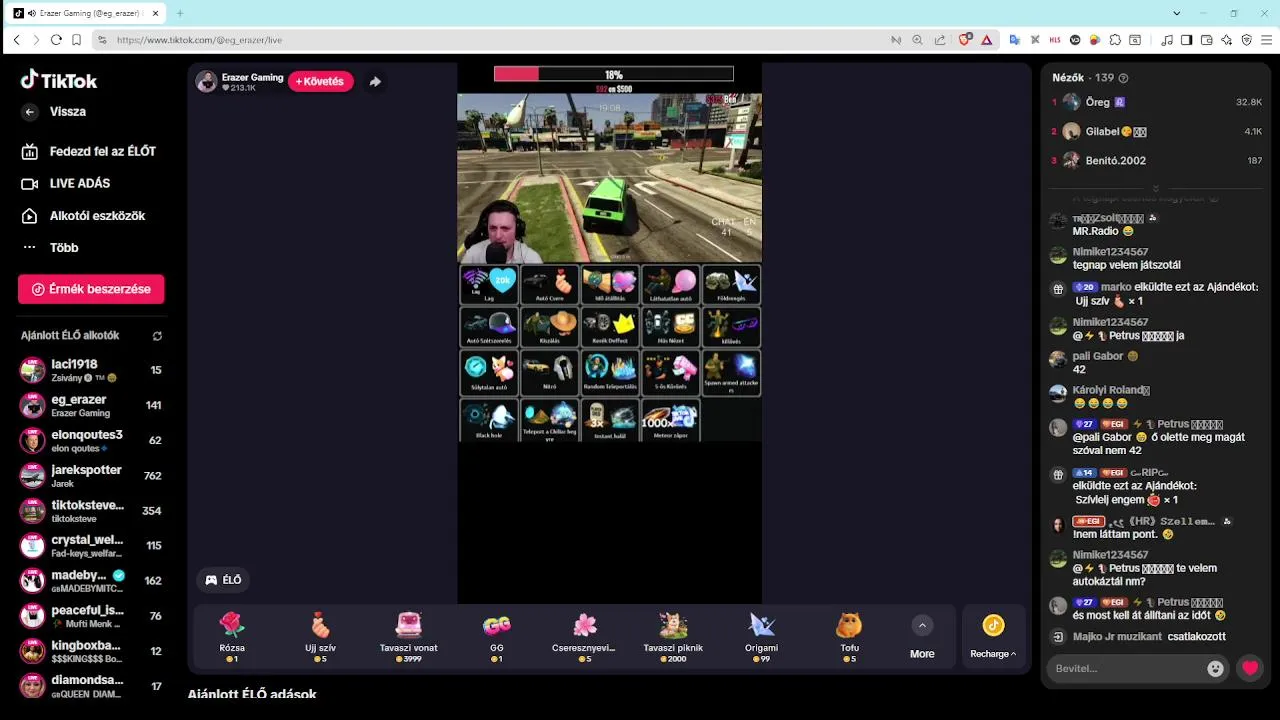Open laci1918 live stream
This screenshot has height=720, width=1280.
point(91,370)
